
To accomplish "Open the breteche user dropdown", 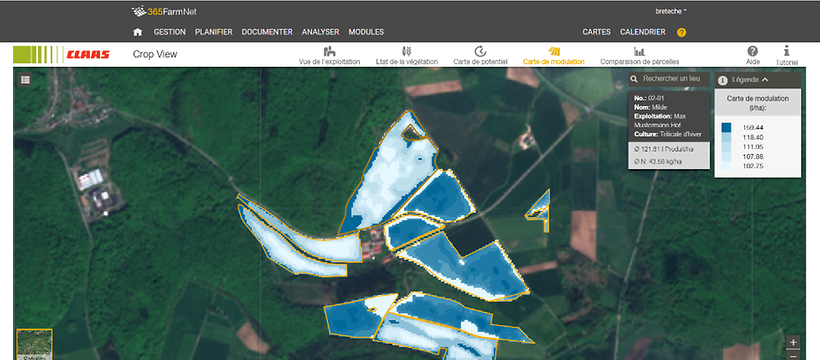I will click(x=670, y=11).
